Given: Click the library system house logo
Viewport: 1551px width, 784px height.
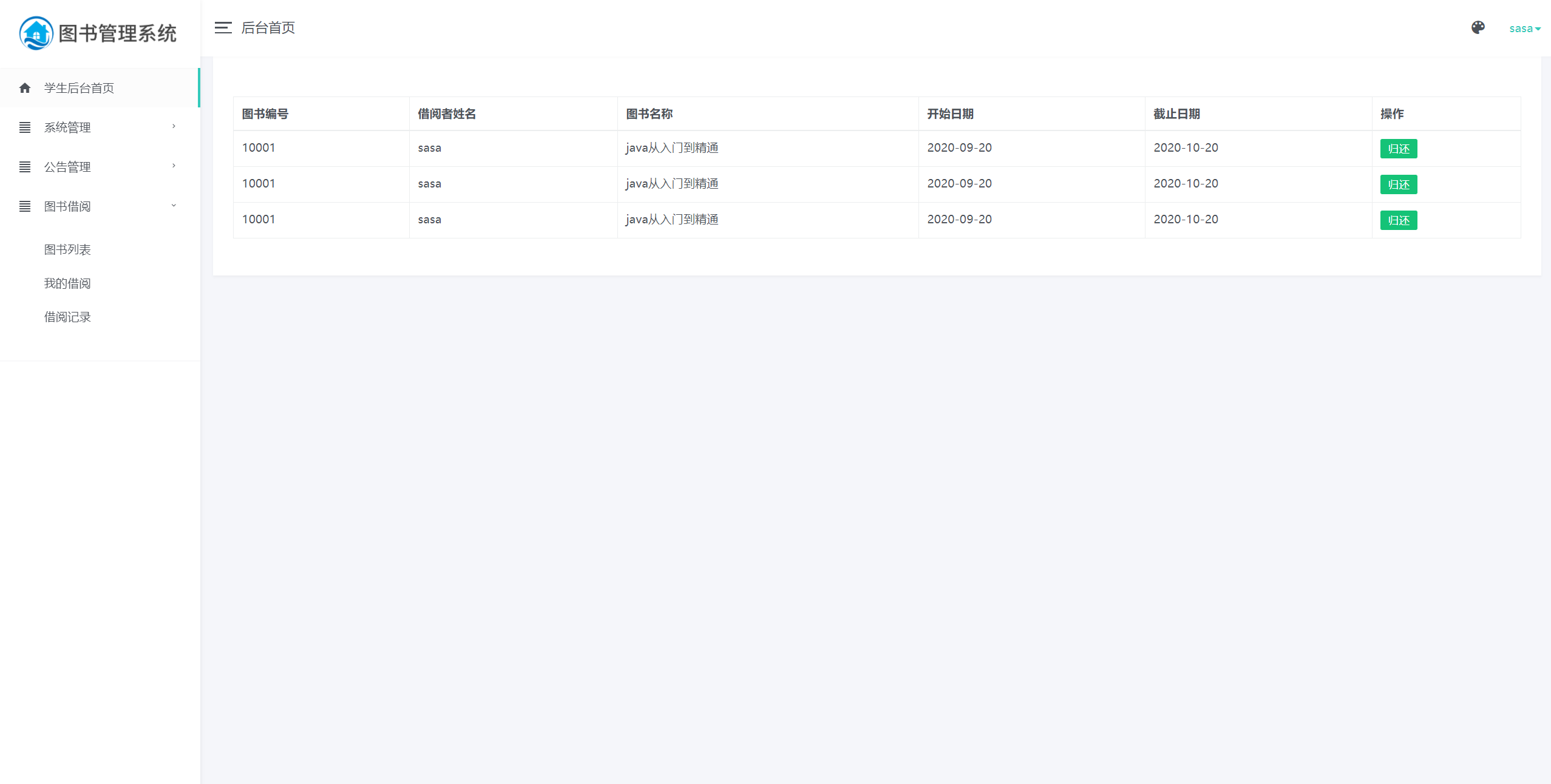Looking at the screenshot, I should (x=36, y=33).
